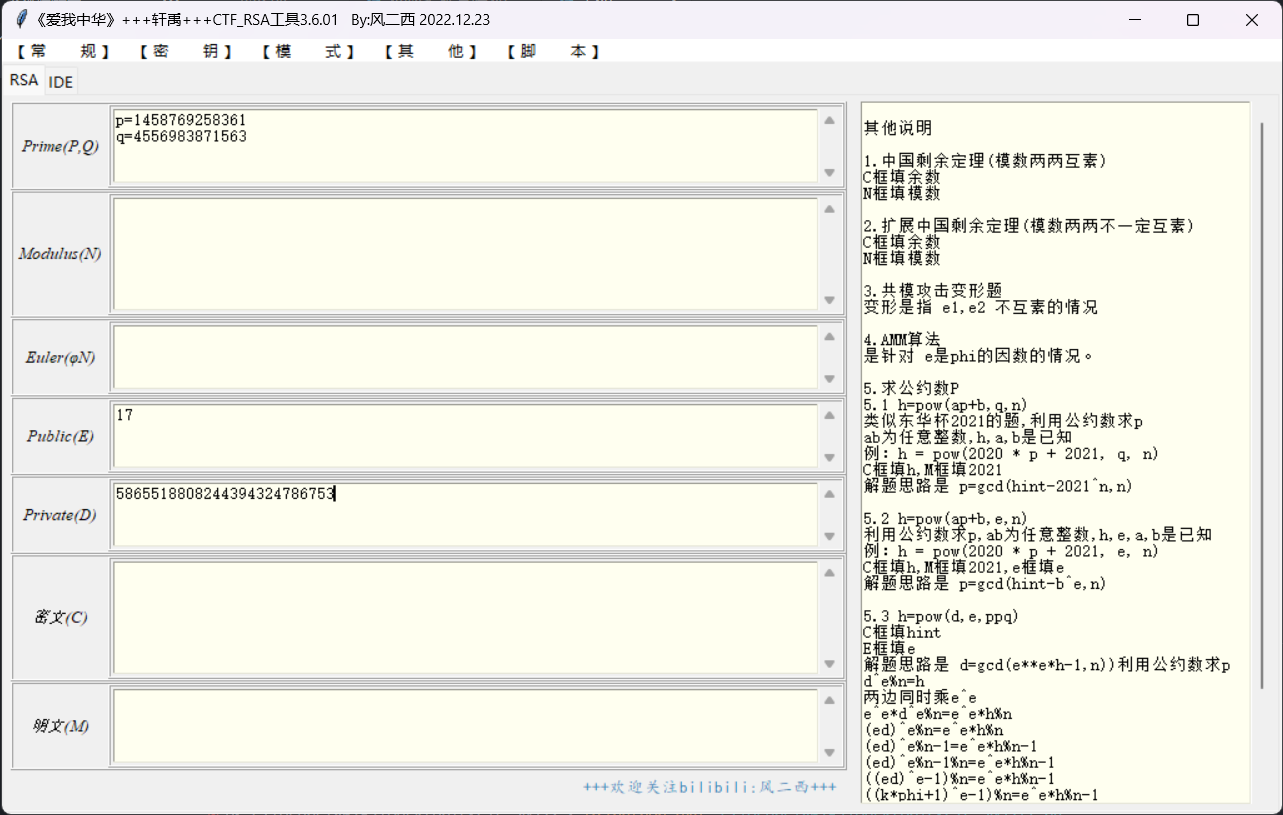The image size is (1283, 815).
Task: Click the Public(E) label button
Action: (x=60, y=436)
